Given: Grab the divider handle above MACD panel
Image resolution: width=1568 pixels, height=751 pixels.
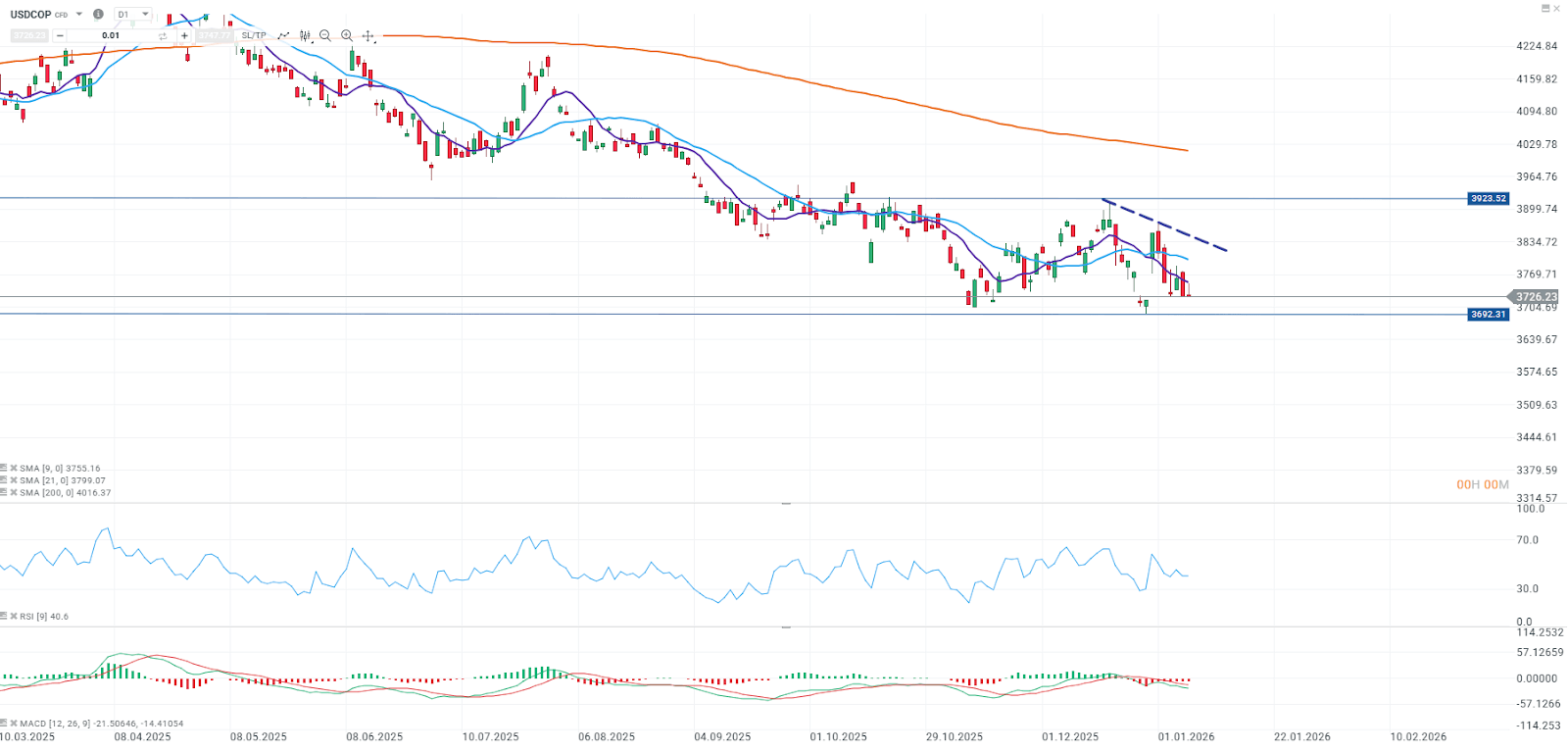Looking at the screenshot, I should 786,626.
